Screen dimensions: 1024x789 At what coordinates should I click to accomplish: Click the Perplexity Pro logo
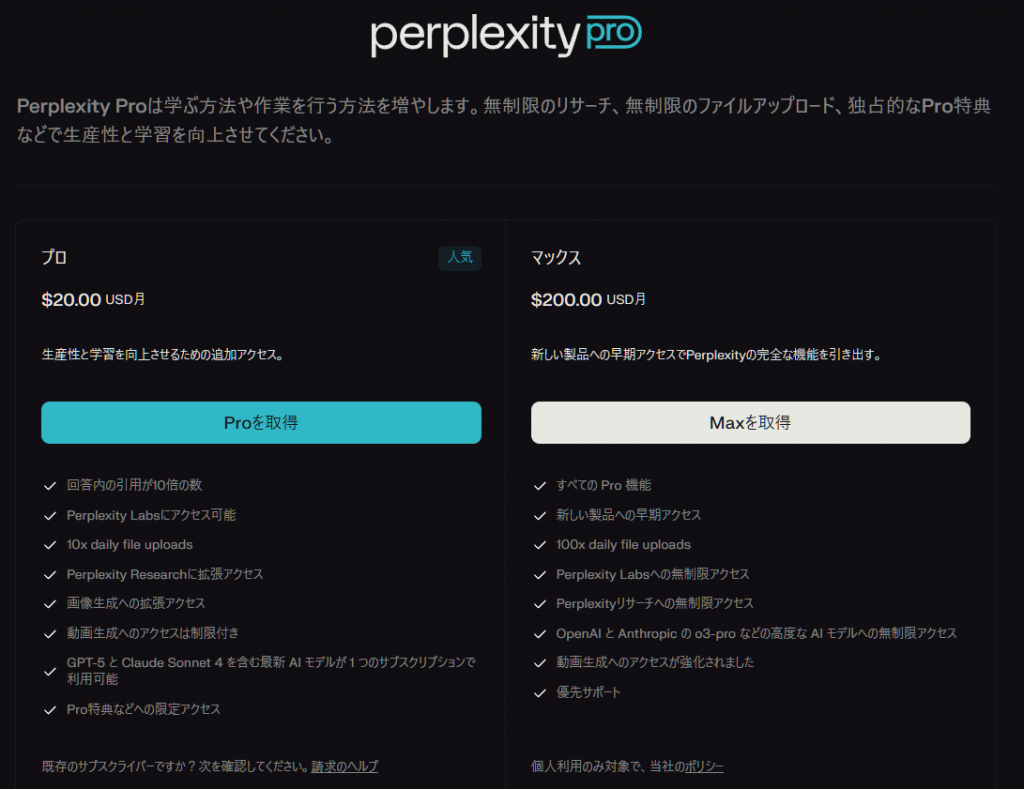click(x=505, y=35)
